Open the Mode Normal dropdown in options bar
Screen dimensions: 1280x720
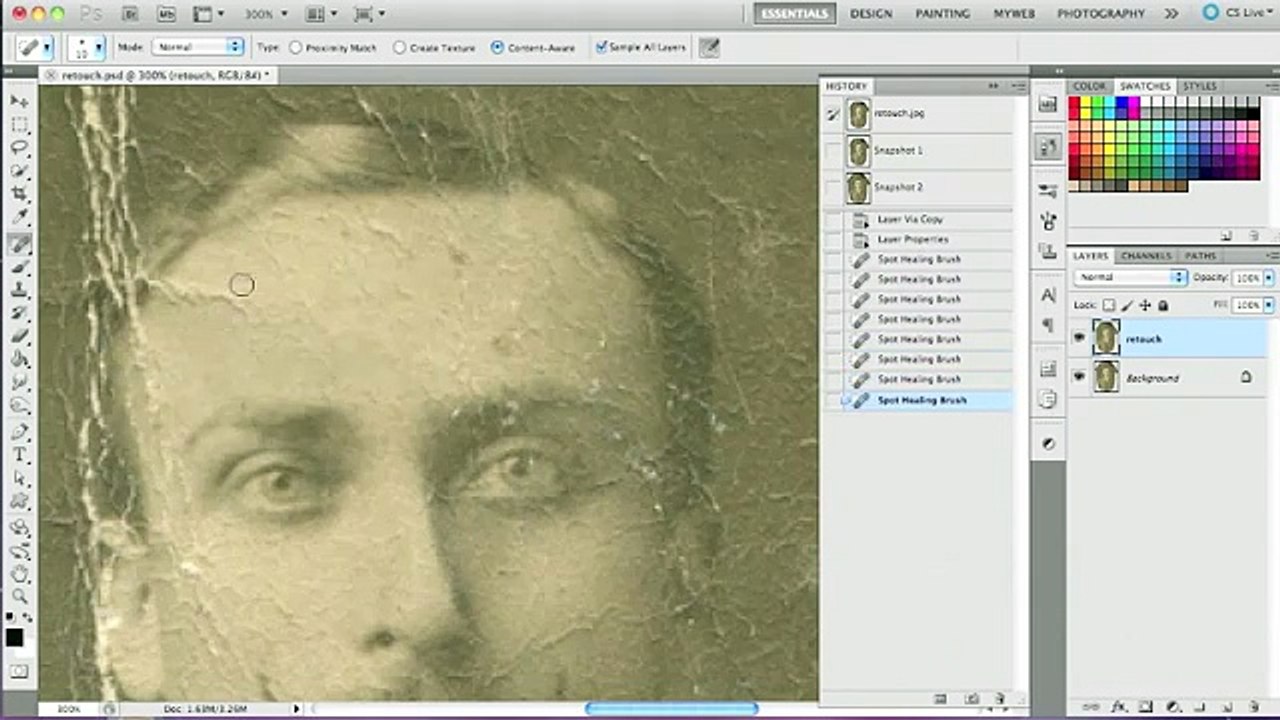pos(198,47)
